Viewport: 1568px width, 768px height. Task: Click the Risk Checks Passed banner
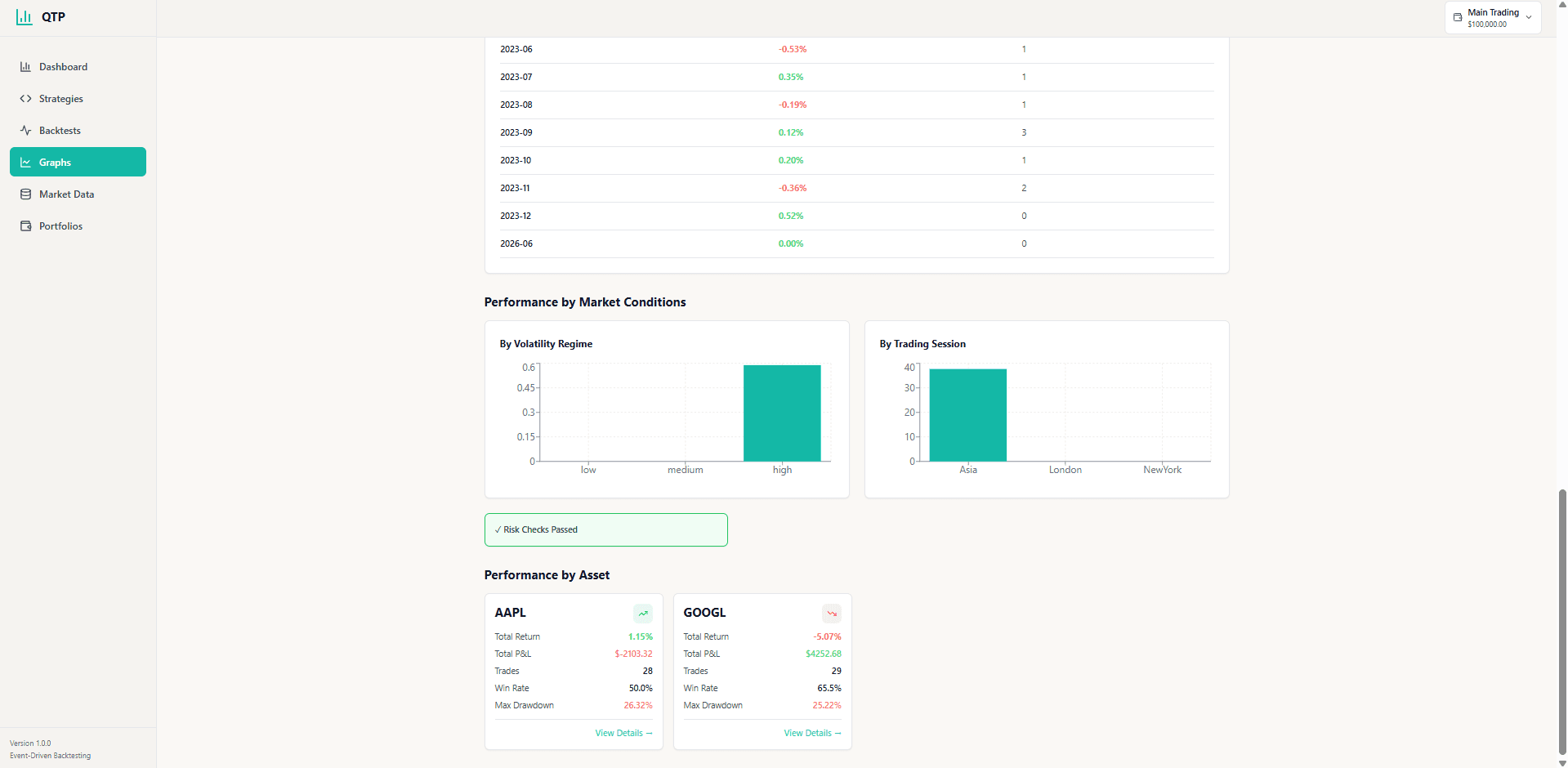click(606, 529)
